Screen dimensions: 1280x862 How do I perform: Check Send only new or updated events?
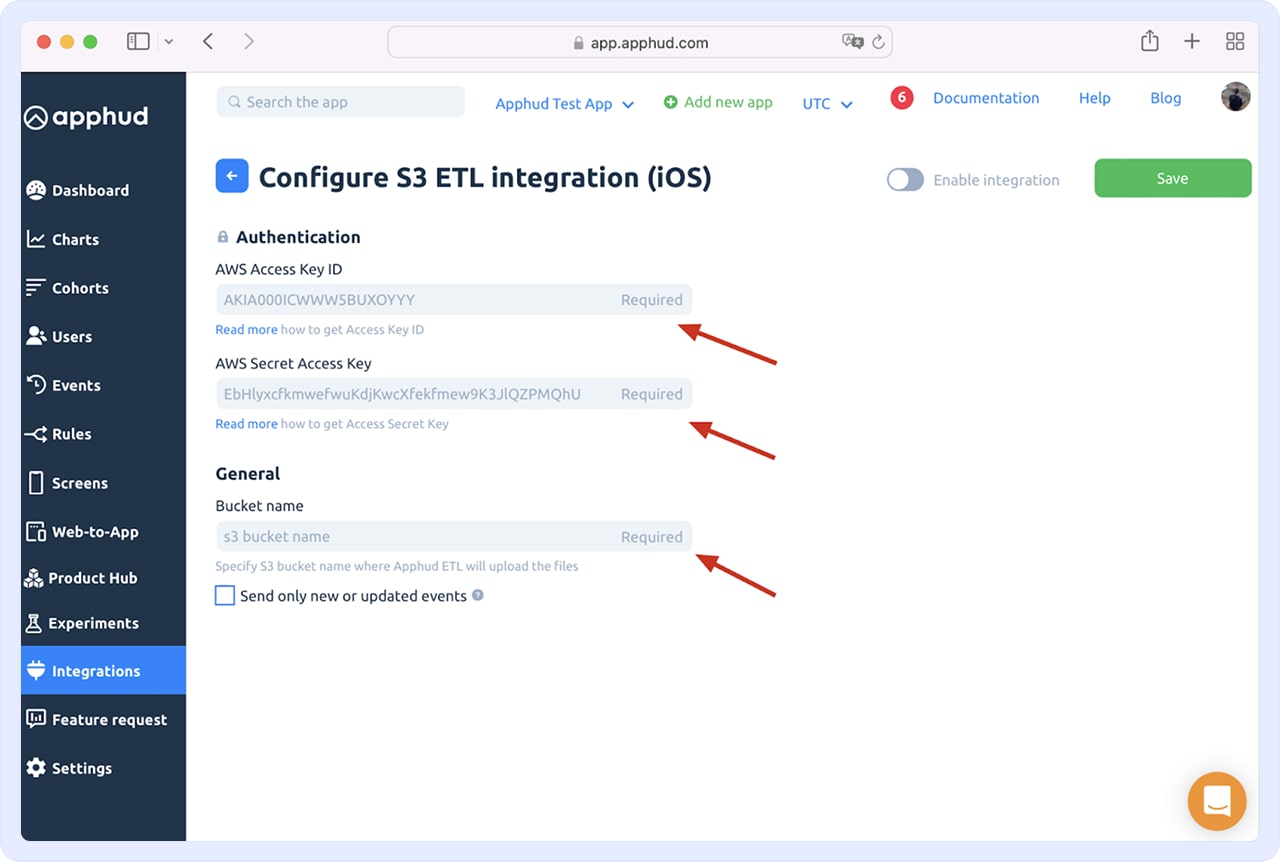(225, 596)
